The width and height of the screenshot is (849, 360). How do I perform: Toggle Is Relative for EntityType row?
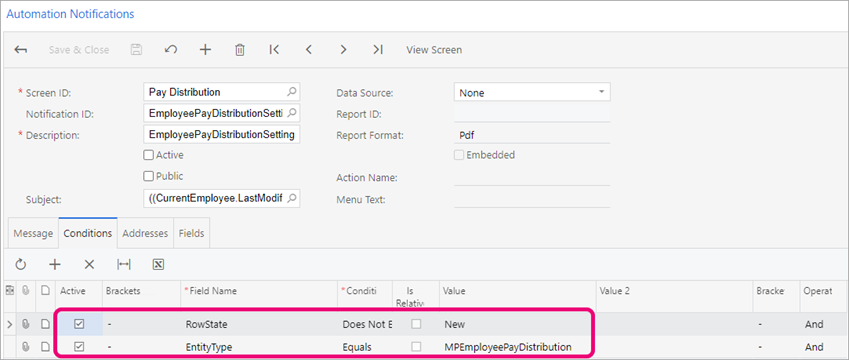point(416,346)
